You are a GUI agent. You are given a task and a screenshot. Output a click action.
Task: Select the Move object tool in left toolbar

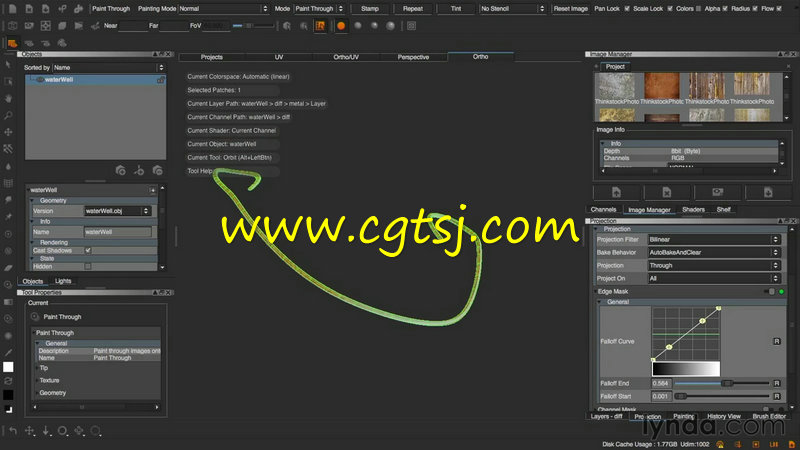(8, 132)
